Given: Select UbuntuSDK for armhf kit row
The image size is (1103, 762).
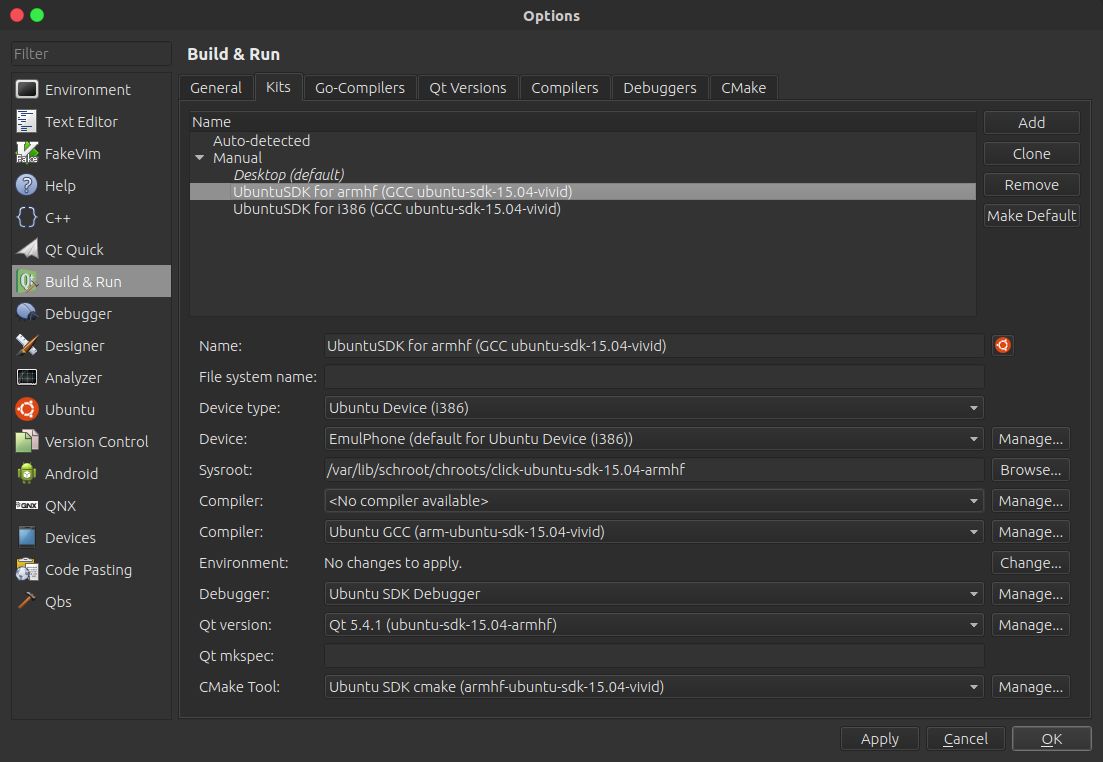Looking at the screenshot, I should 582,191.
